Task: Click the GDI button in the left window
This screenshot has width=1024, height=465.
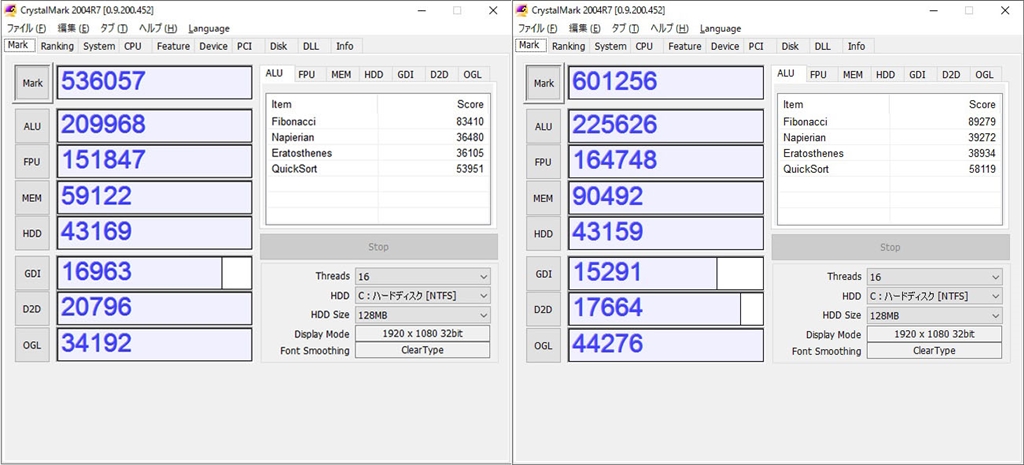Action: (32, 274)
